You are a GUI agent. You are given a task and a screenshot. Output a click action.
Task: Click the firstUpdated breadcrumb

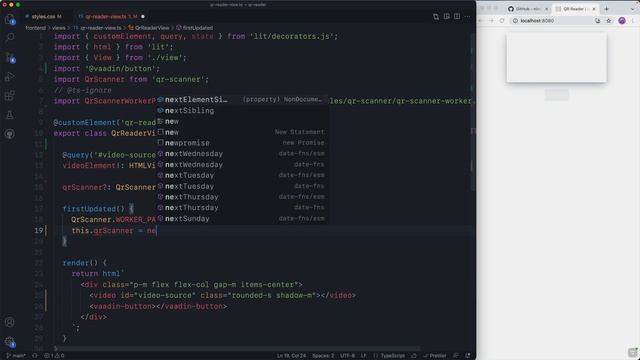(194, 28)
